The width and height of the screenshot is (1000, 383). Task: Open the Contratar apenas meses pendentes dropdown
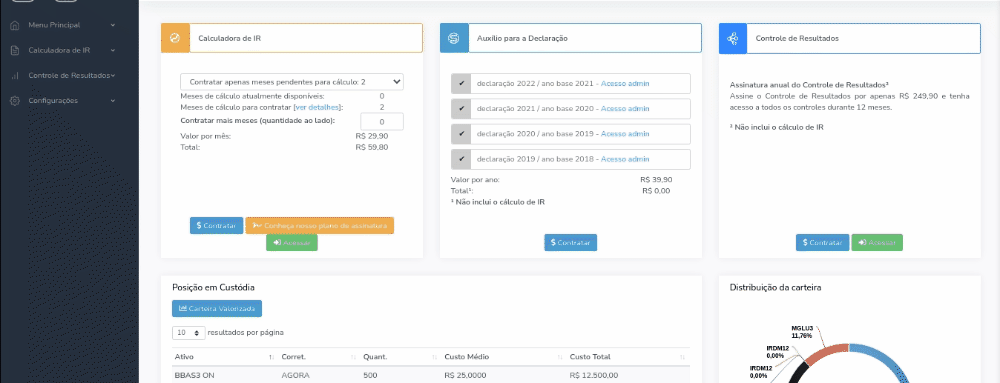tap(292, 82)
